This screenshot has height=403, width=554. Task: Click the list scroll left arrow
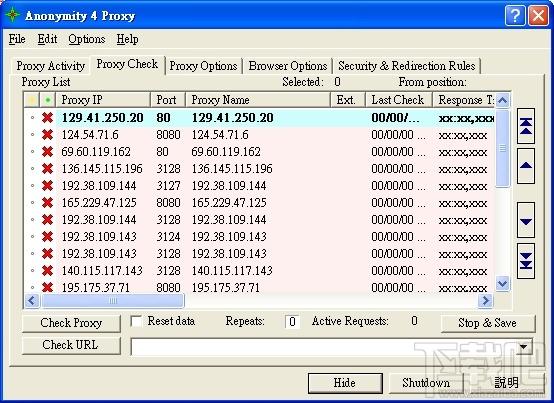32,301
